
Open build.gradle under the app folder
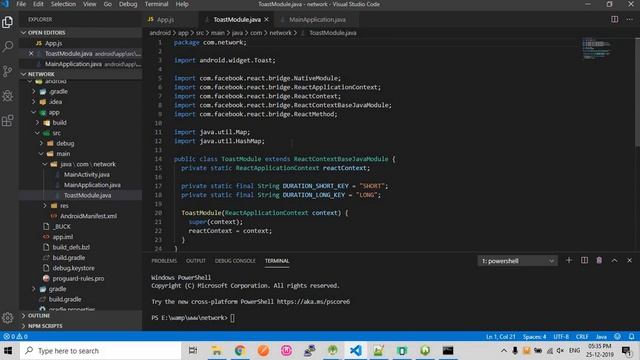click(x=69, y=258)
